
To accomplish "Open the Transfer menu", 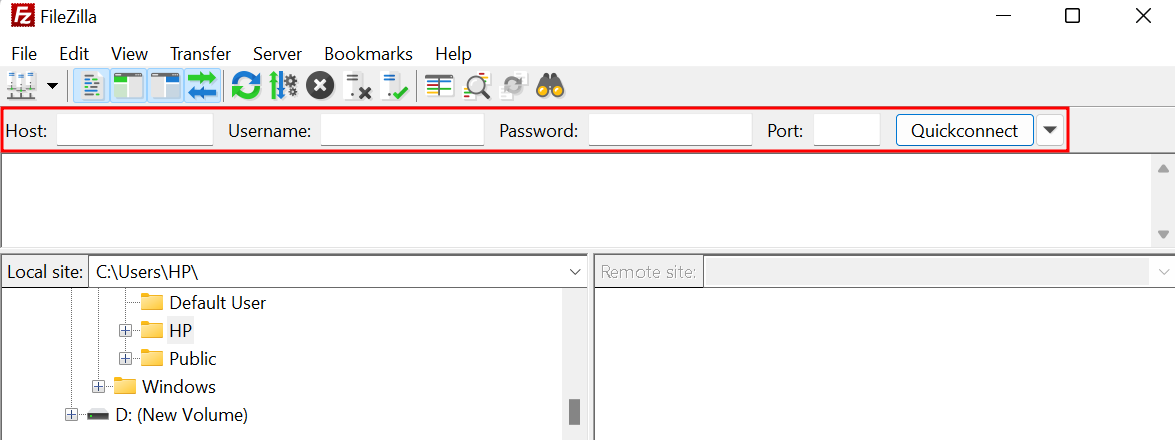I will coord(200,54).
